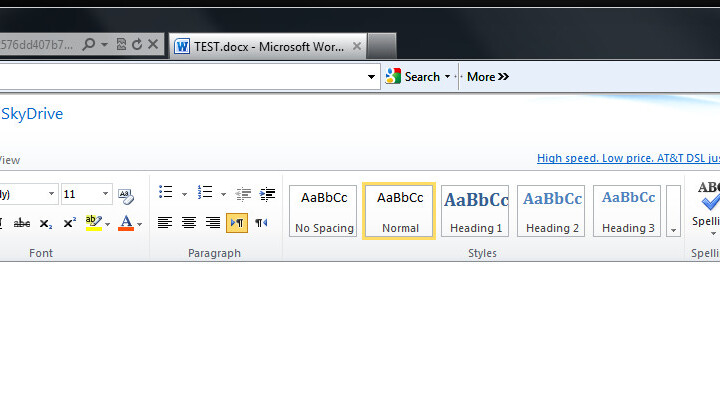Viewport: 720px width, 405px height.
Task: Apply subscript formatting
Action: pos(46,223)
